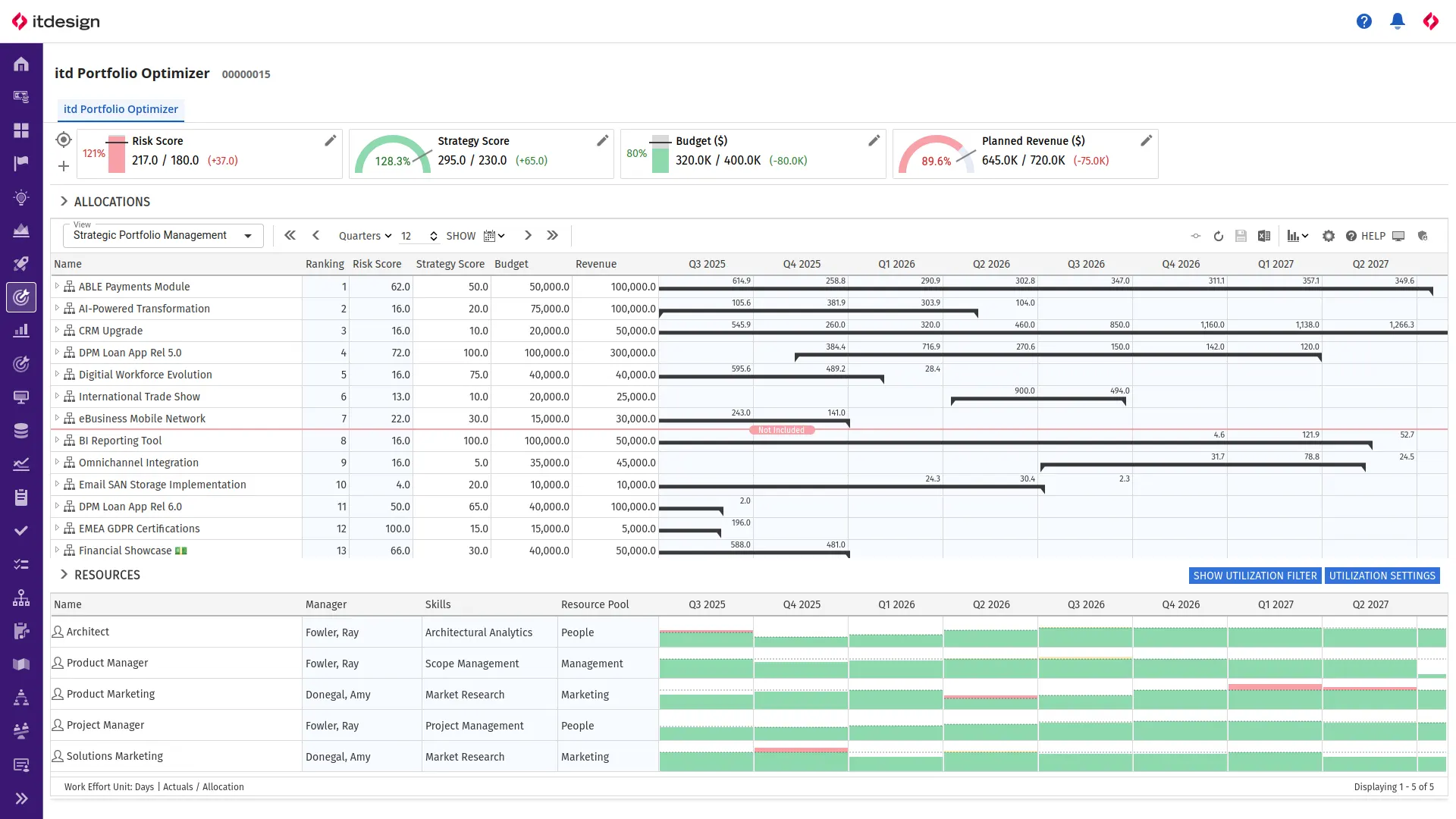The height and width of the screenshot is (819, 1456).
Task: Sort by the Risk Score column header
Action: [377, 264]
